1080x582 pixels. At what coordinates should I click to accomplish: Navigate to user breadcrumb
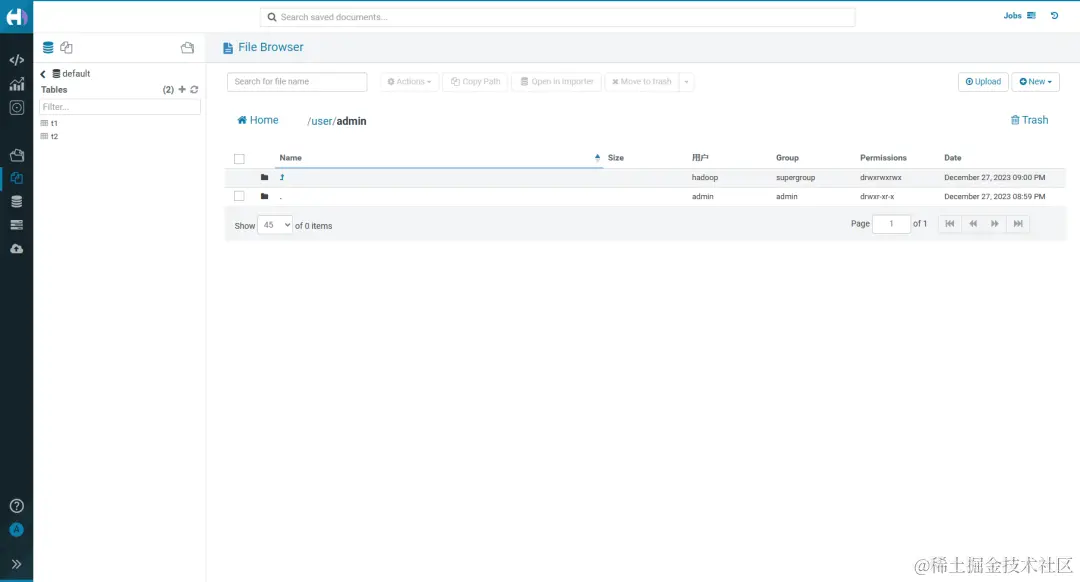click(322, 121)
